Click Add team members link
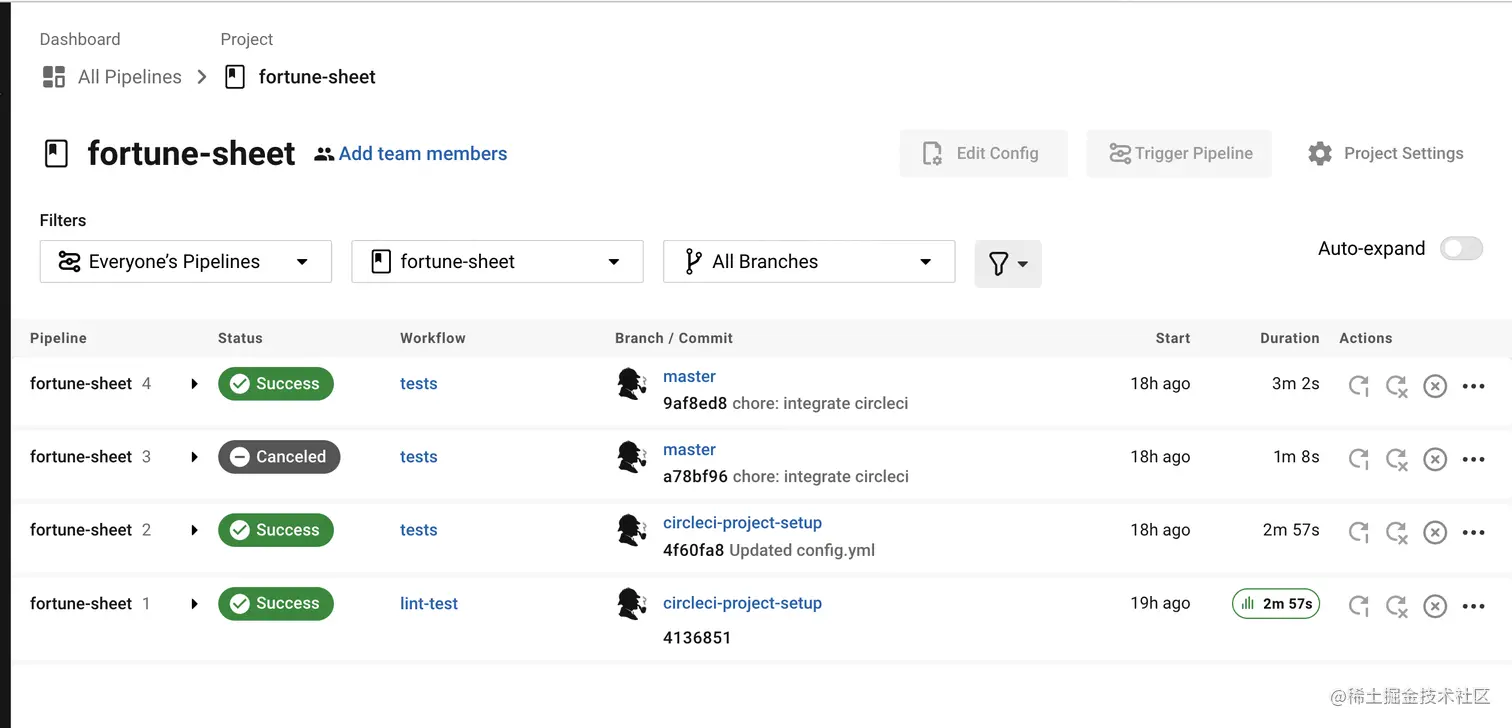This screenshot has height=728, width=1512. 422,154
